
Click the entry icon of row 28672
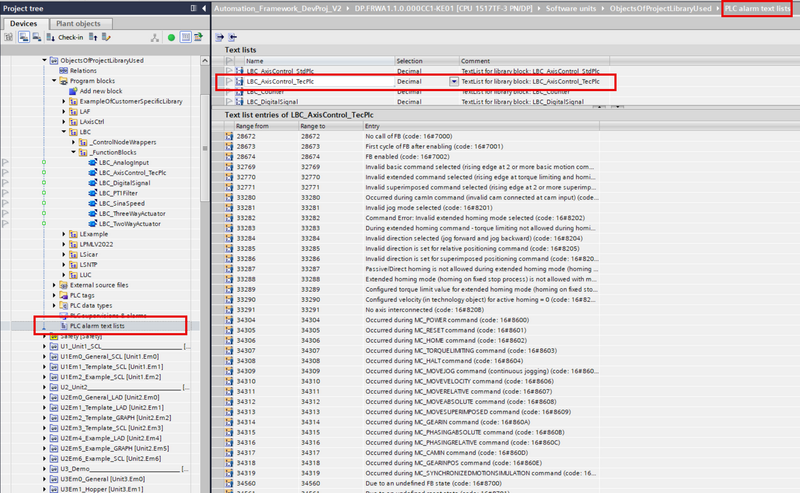[229, 136]
